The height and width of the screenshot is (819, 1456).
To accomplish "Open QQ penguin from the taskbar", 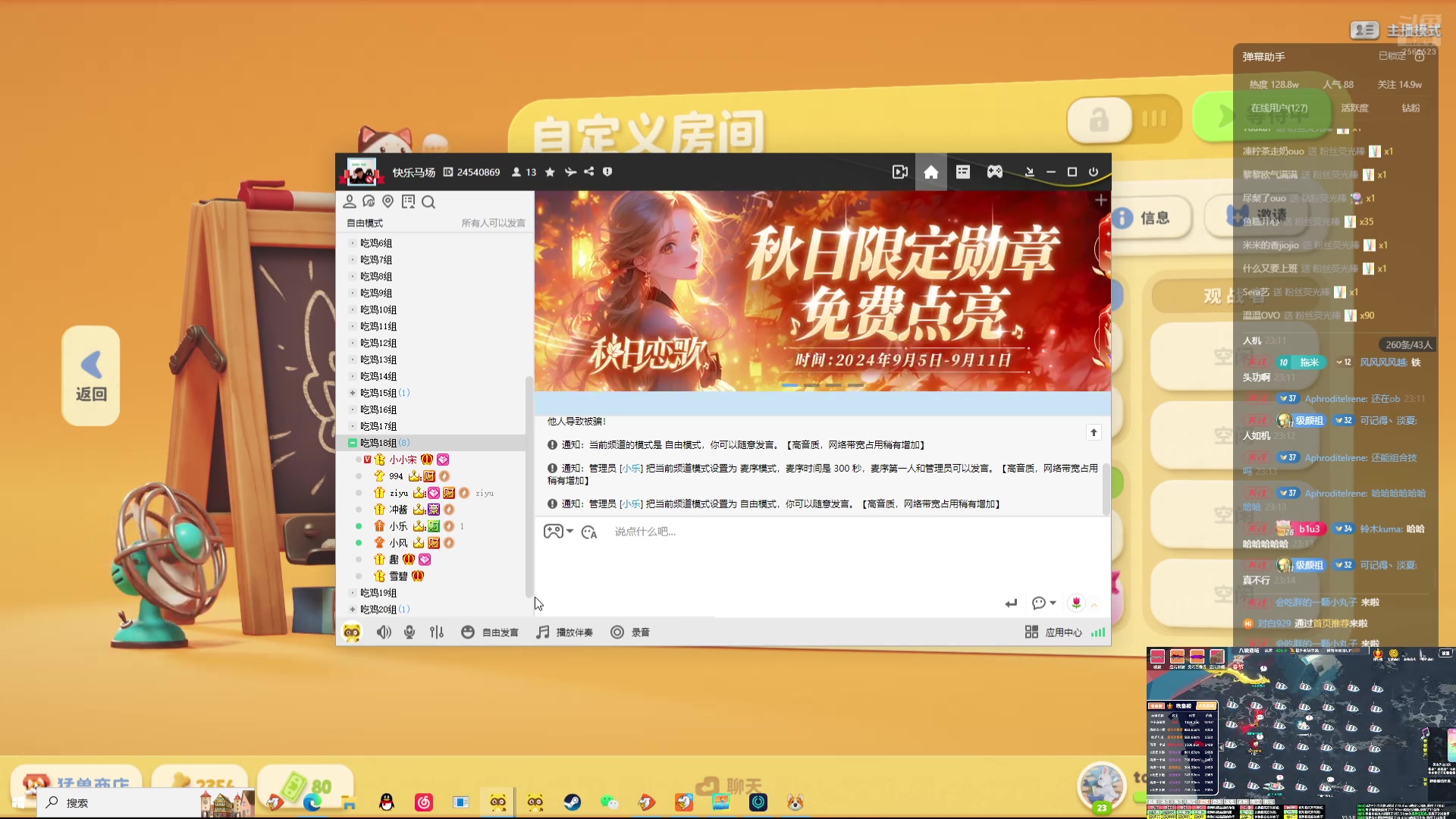I will point(387,802).
